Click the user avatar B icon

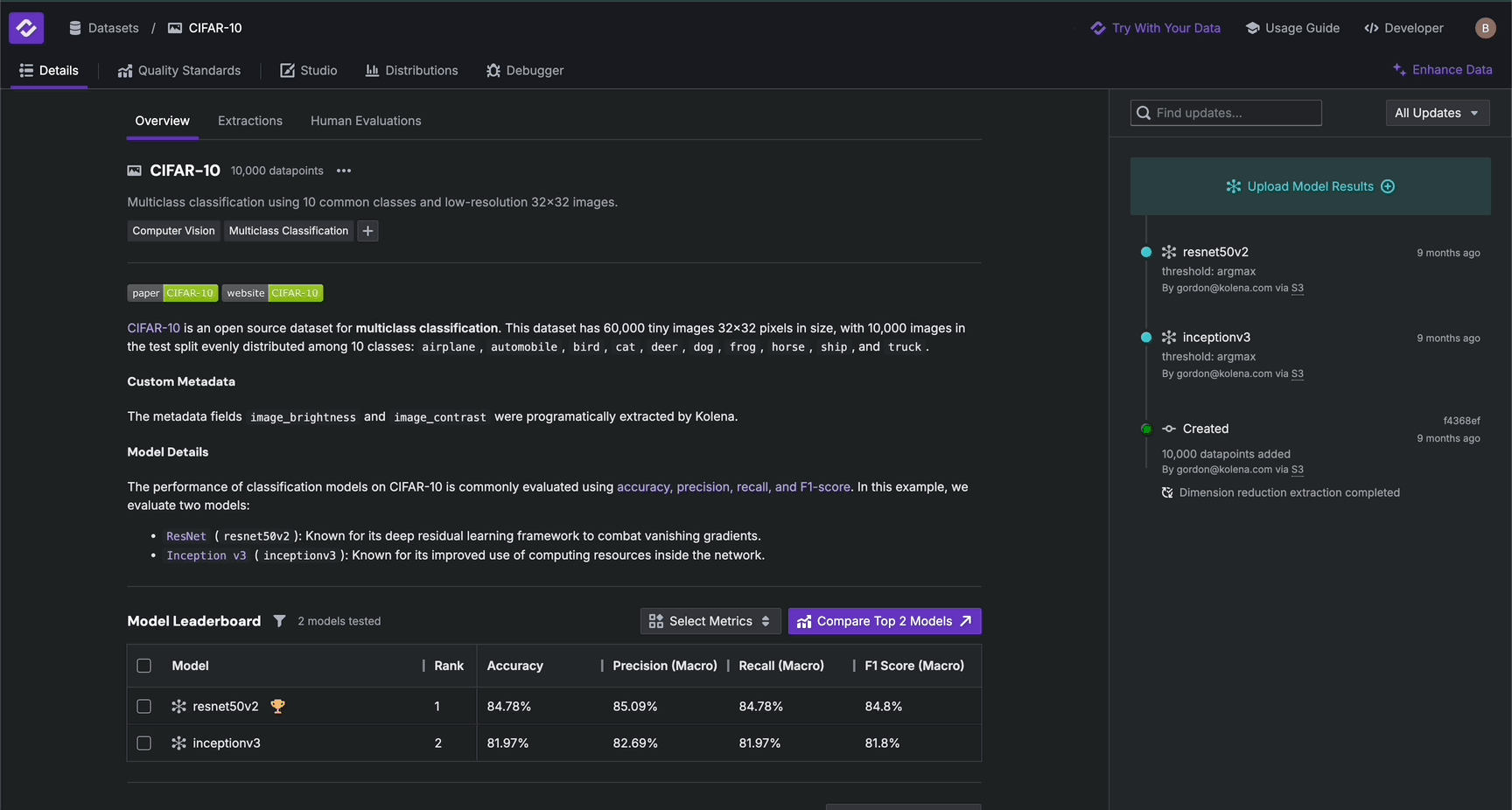point(1485,28)
